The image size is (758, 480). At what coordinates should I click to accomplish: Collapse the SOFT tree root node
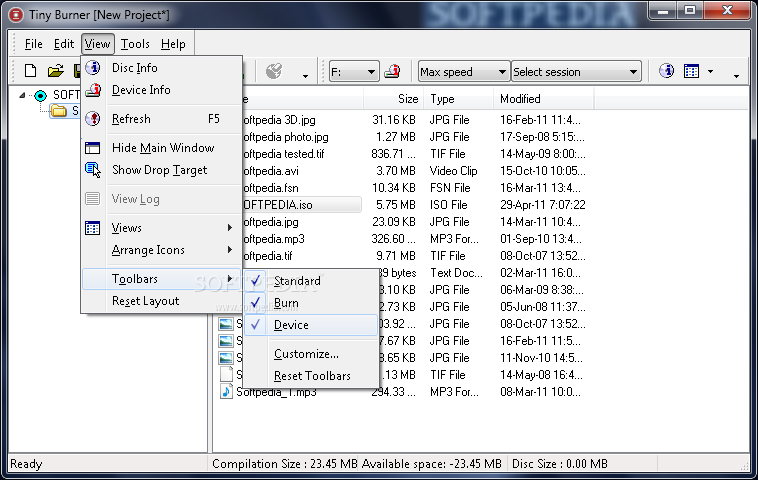[22, 95]
